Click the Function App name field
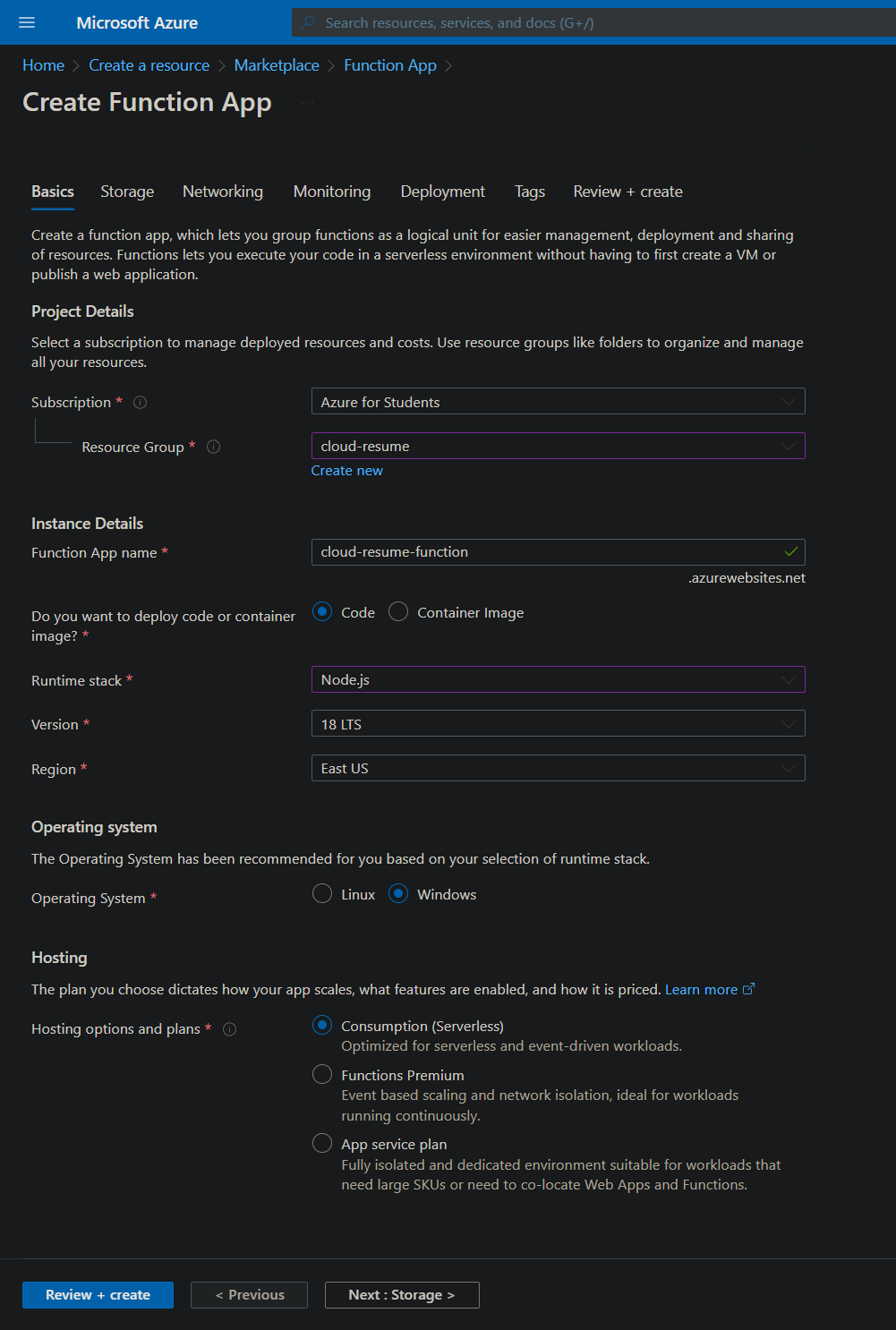The height and width of the screenshot is (1330, 896). [558, 552]
